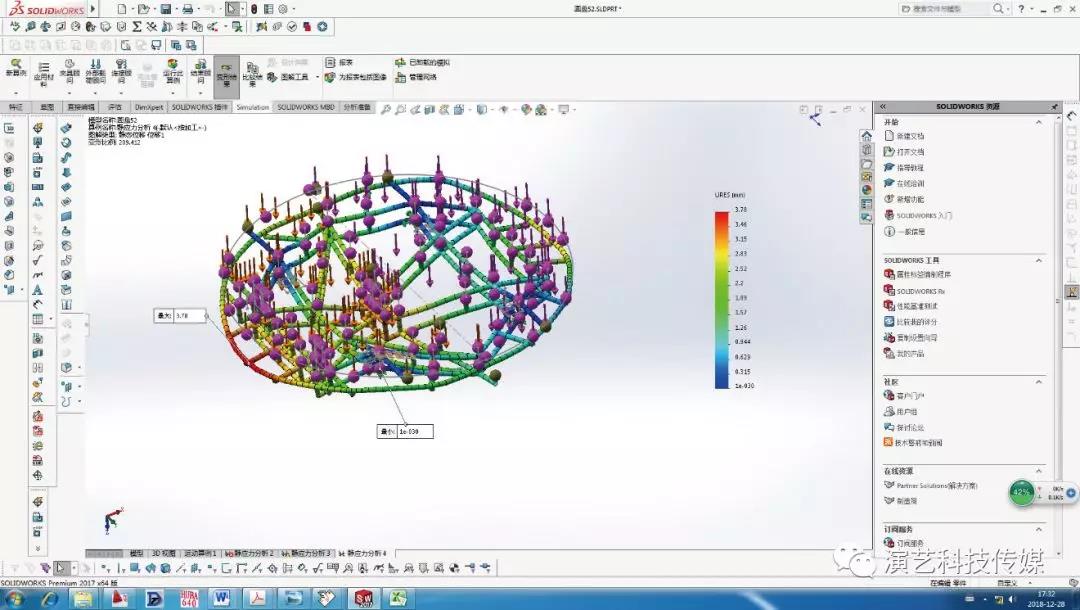Click the red maximum color on URES legend
Screen dimensions: 1080x610
(721, 218)
